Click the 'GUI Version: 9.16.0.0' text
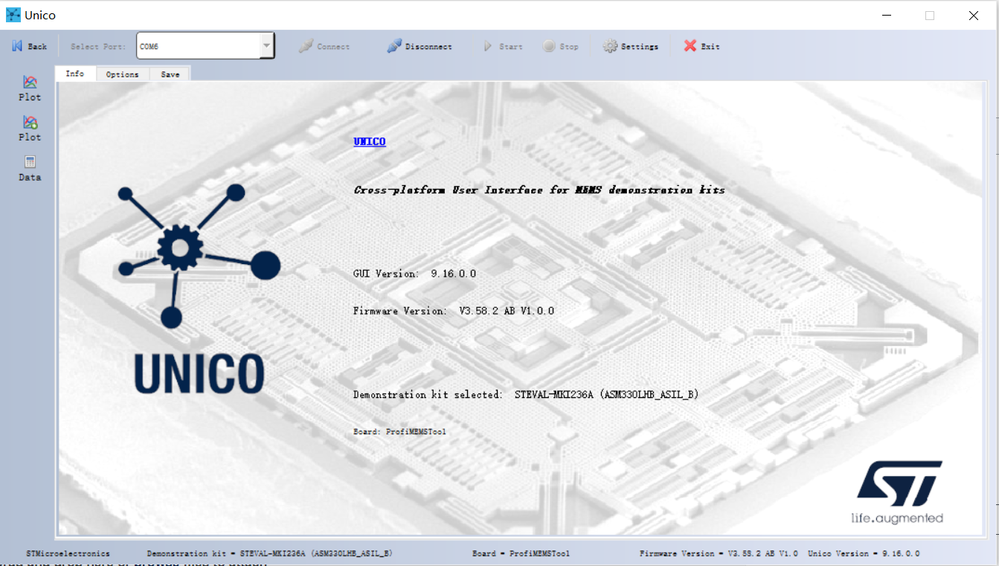 click(x=415, y=273)
